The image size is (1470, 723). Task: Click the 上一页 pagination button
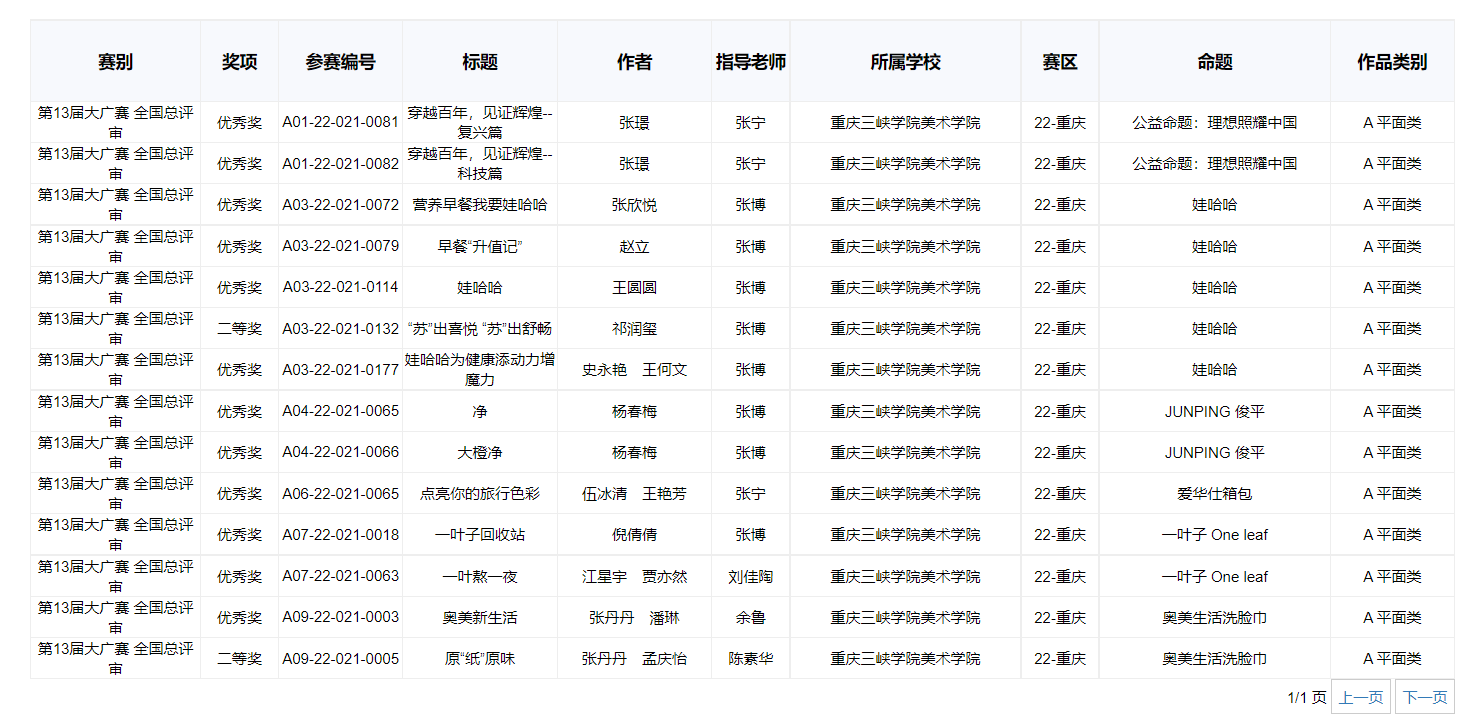coord(1361,697)
